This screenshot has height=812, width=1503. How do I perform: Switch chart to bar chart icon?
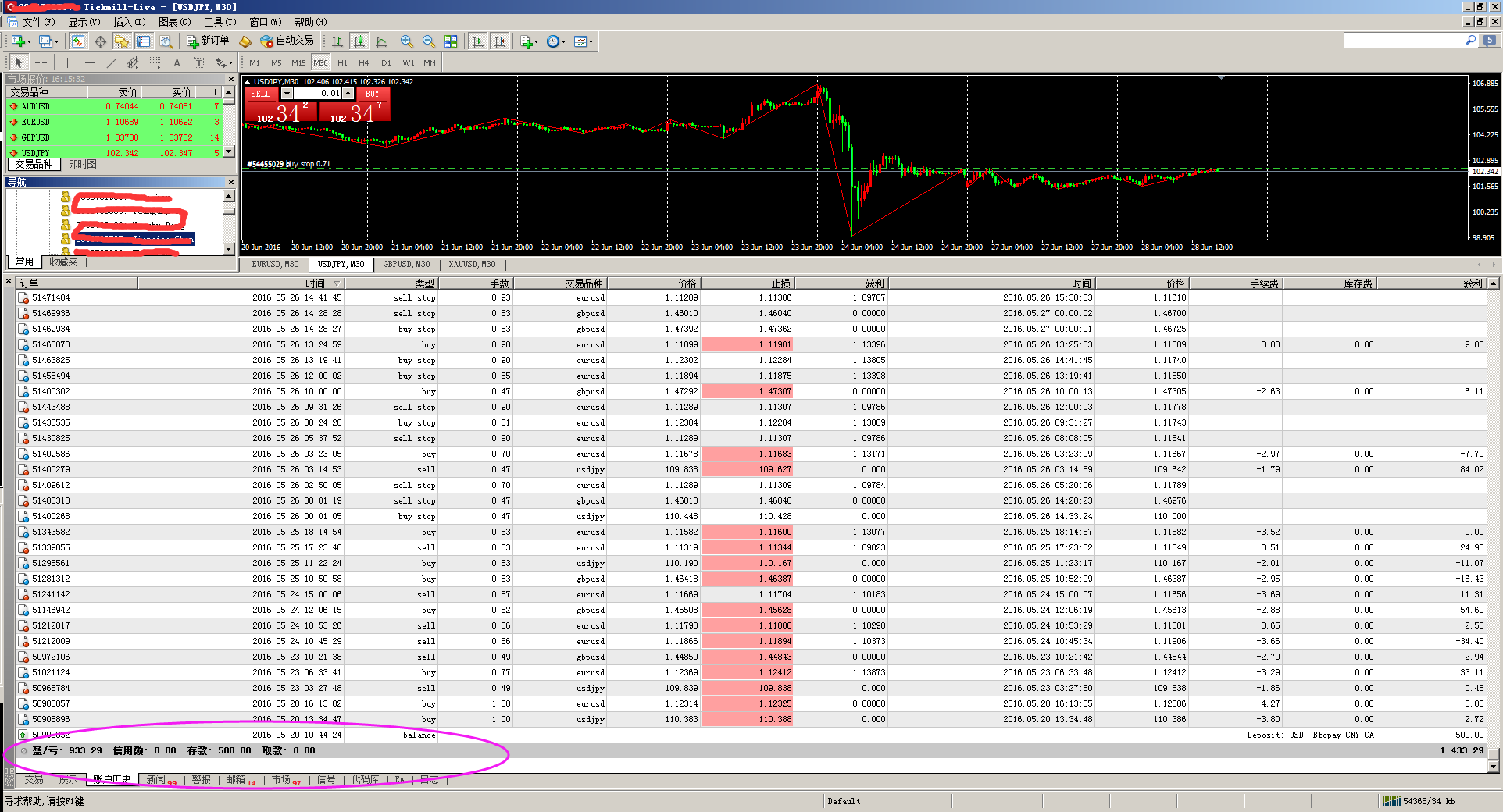coord(337,41)
